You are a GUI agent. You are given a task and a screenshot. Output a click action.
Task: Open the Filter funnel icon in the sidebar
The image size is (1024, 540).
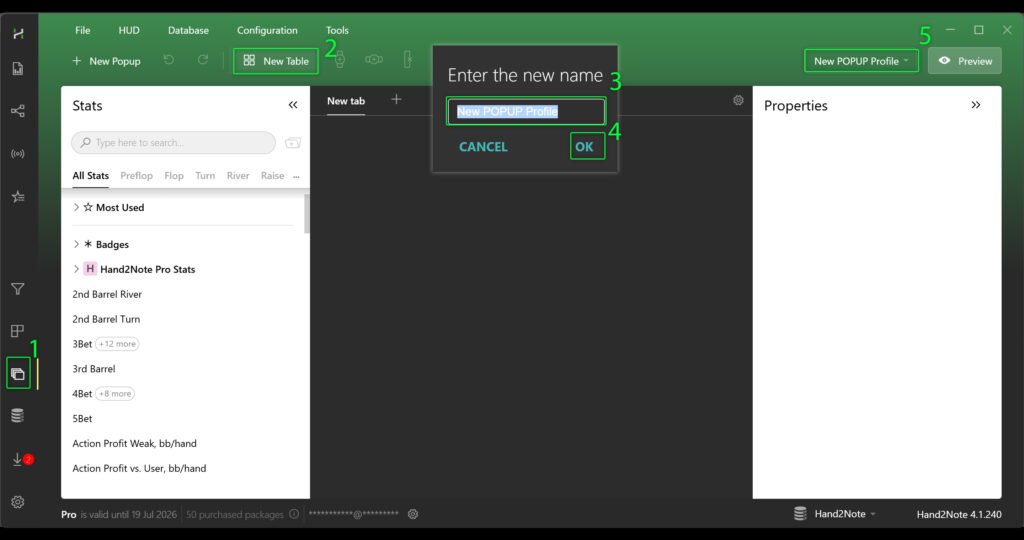[x=18, y=289]
